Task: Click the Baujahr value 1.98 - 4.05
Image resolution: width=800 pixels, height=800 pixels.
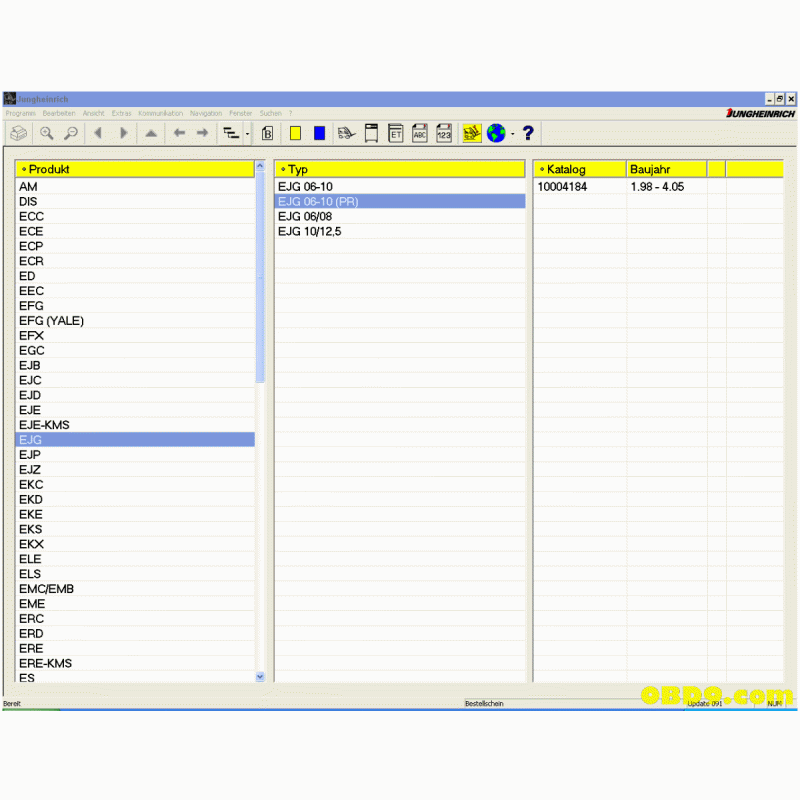Action: [x=657, y=187]
